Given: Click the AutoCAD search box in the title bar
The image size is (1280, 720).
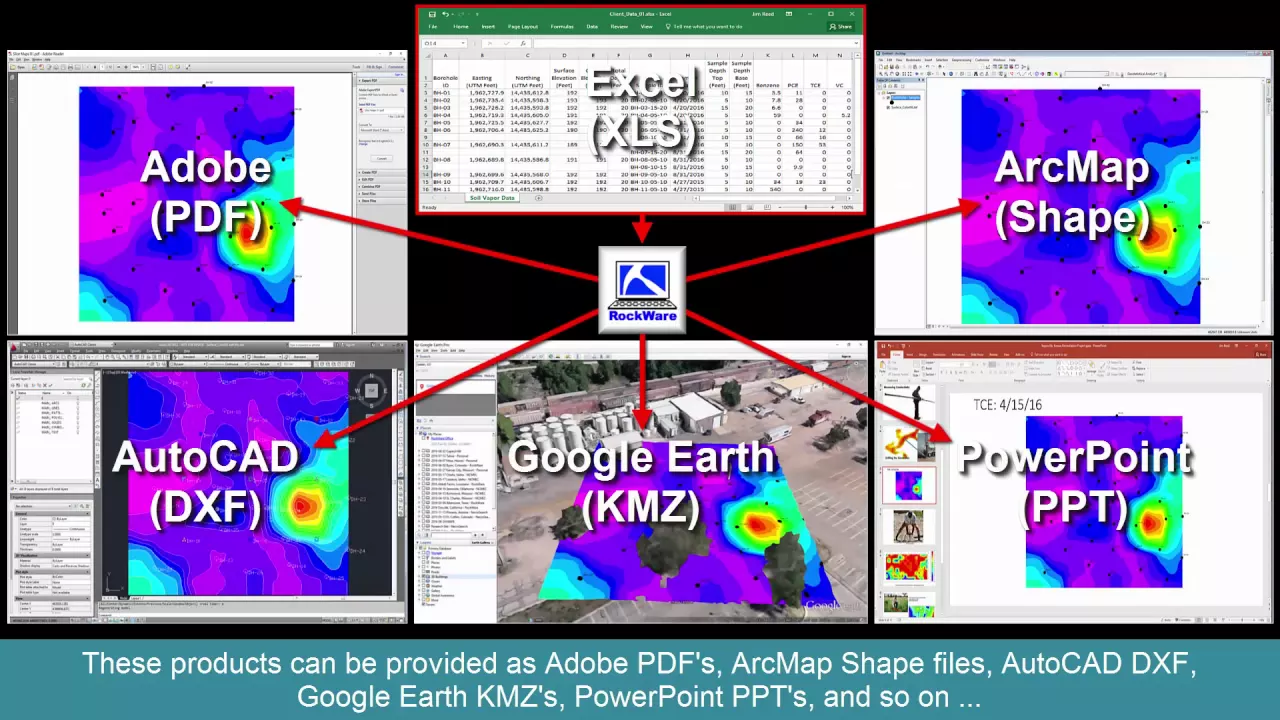Looking at the screenshot, I should [x=311, y=344].
